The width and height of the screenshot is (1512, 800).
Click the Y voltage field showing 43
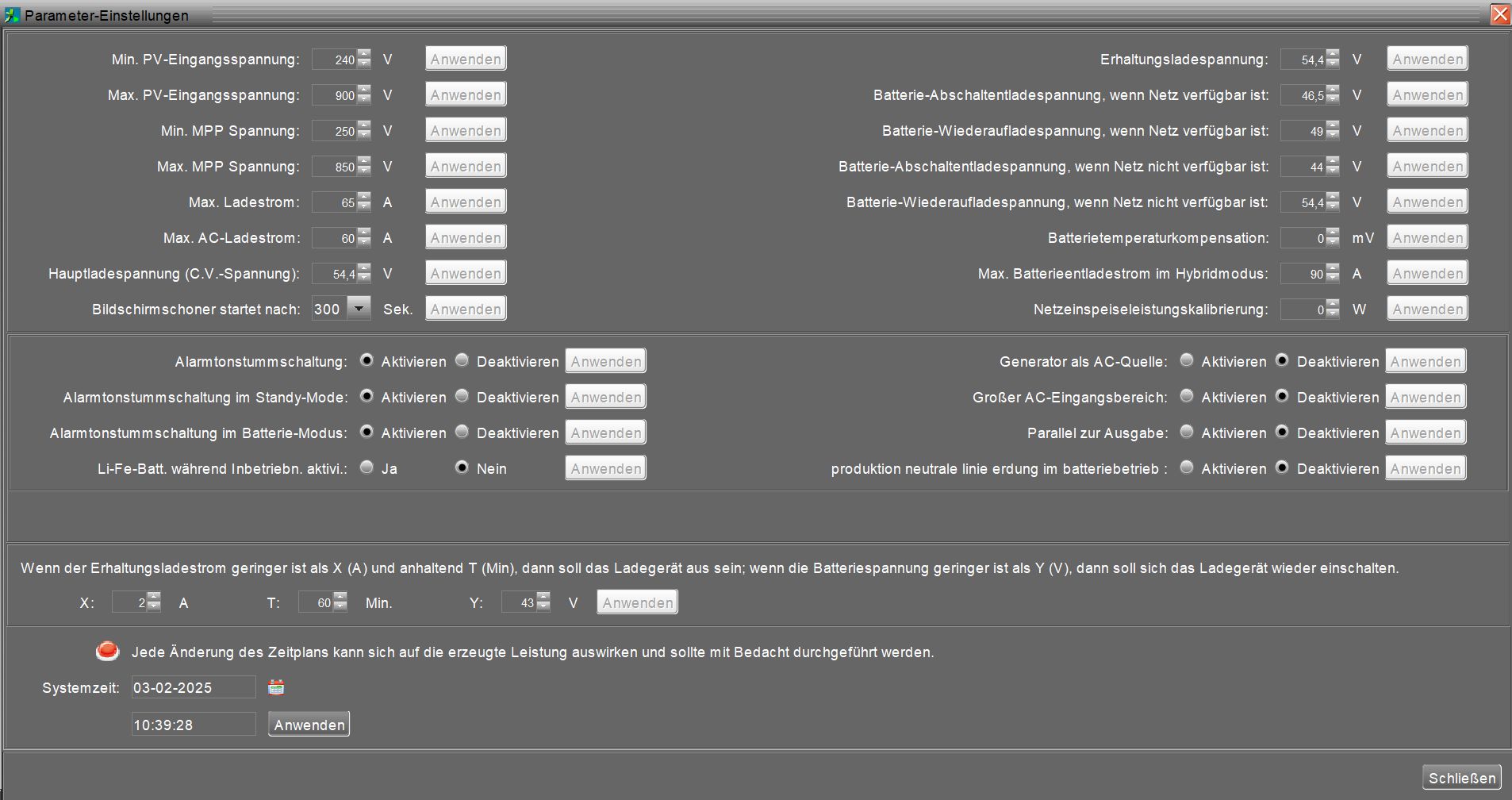point(519,602)
